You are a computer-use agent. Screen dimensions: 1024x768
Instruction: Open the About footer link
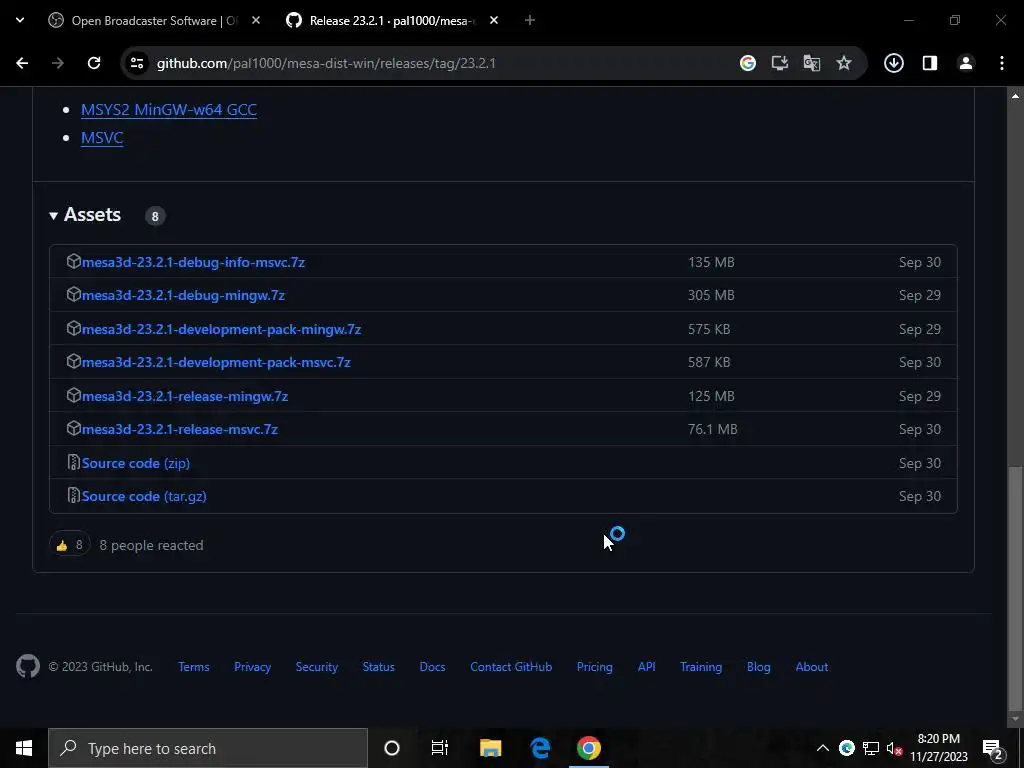(x=812, y=667)
